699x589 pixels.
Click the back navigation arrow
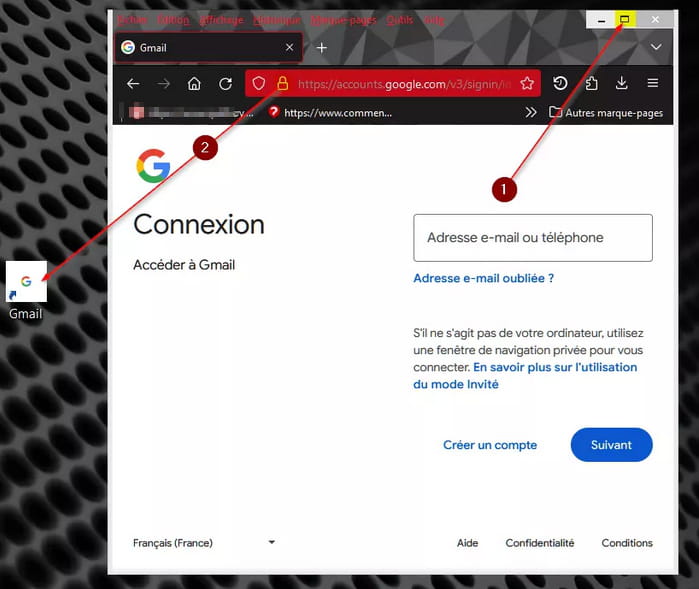133,83
